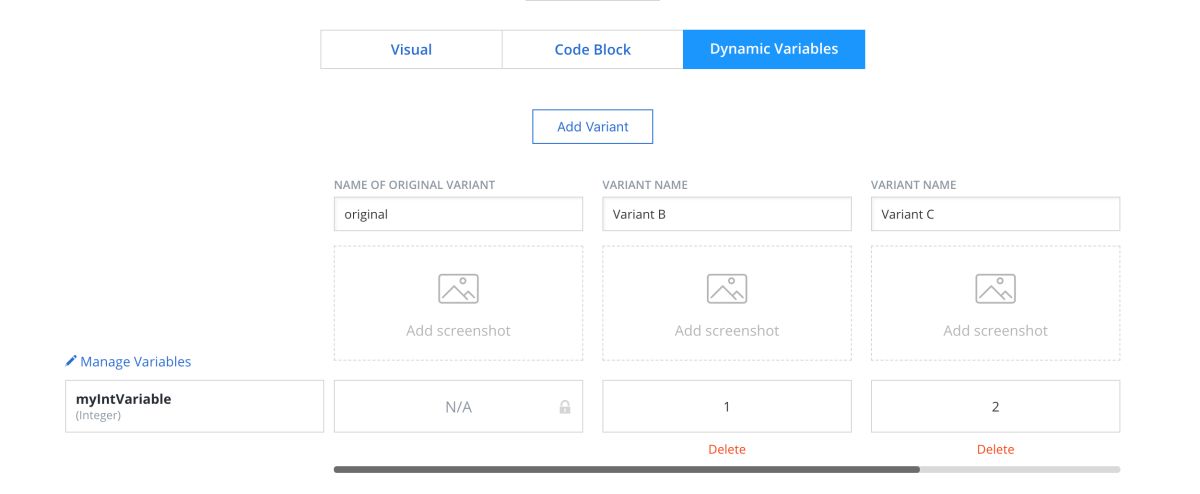Edit Variant B myIntVariable value field
The width and height of the screenshot is (1200, 494).
click(x=727, y=406)
